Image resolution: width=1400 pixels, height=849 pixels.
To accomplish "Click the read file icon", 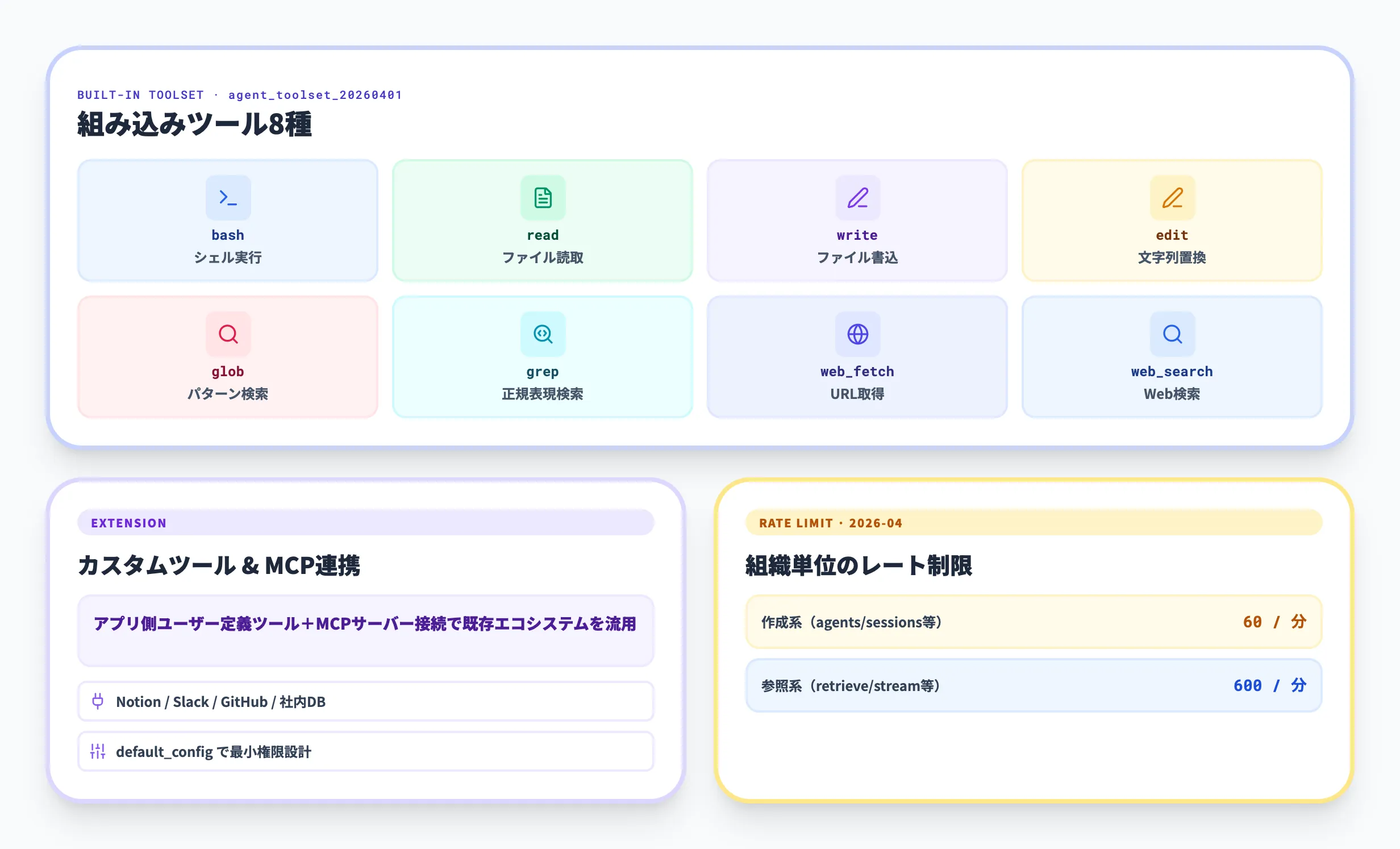I will (543, 197).
